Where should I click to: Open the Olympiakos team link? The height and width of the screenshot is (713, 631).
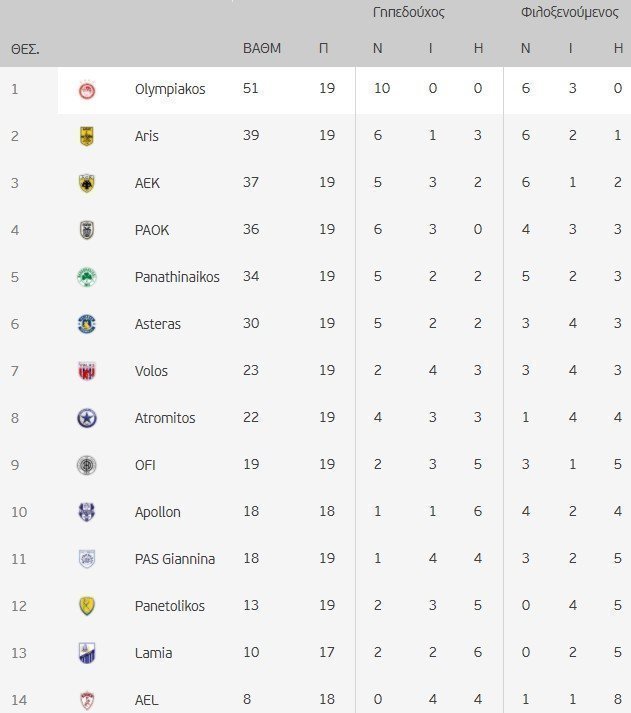pyautogui.click(x=170, y=89)
